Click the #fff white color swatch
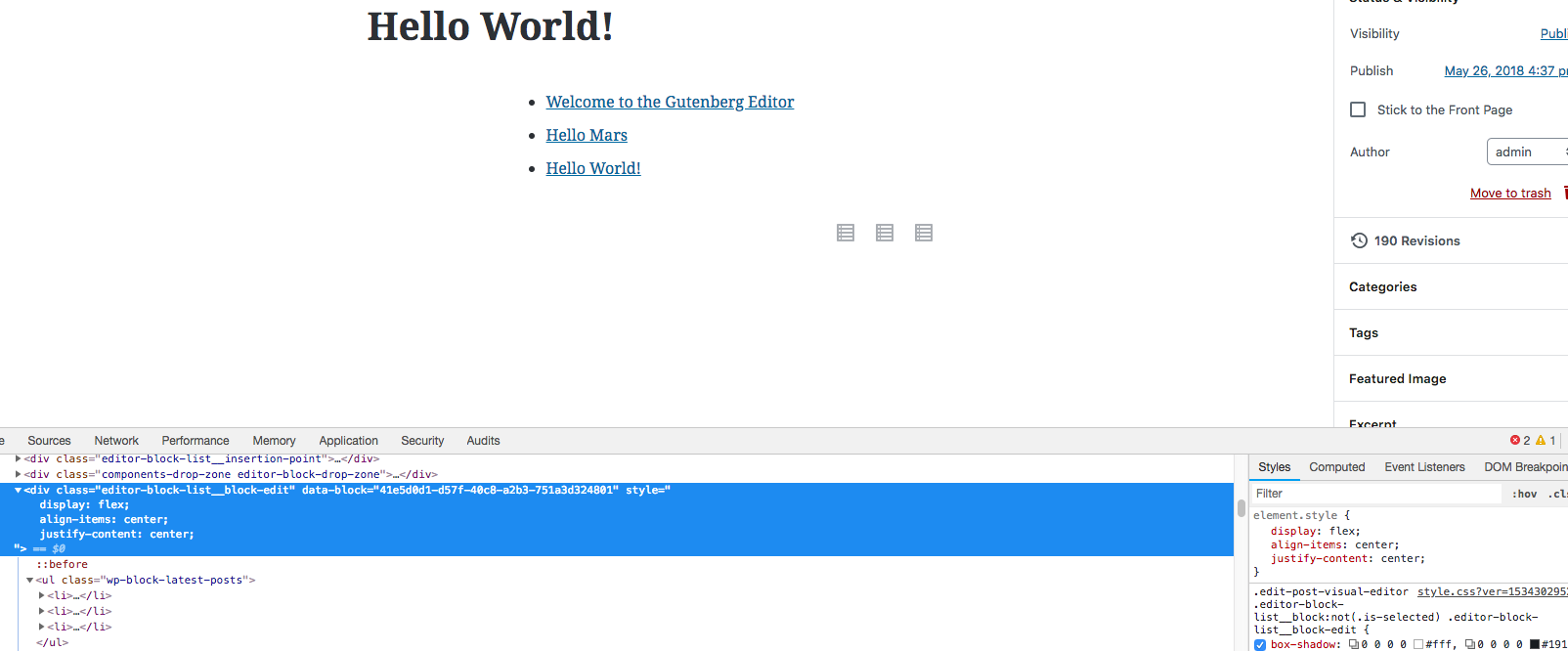 (1418, 644)
